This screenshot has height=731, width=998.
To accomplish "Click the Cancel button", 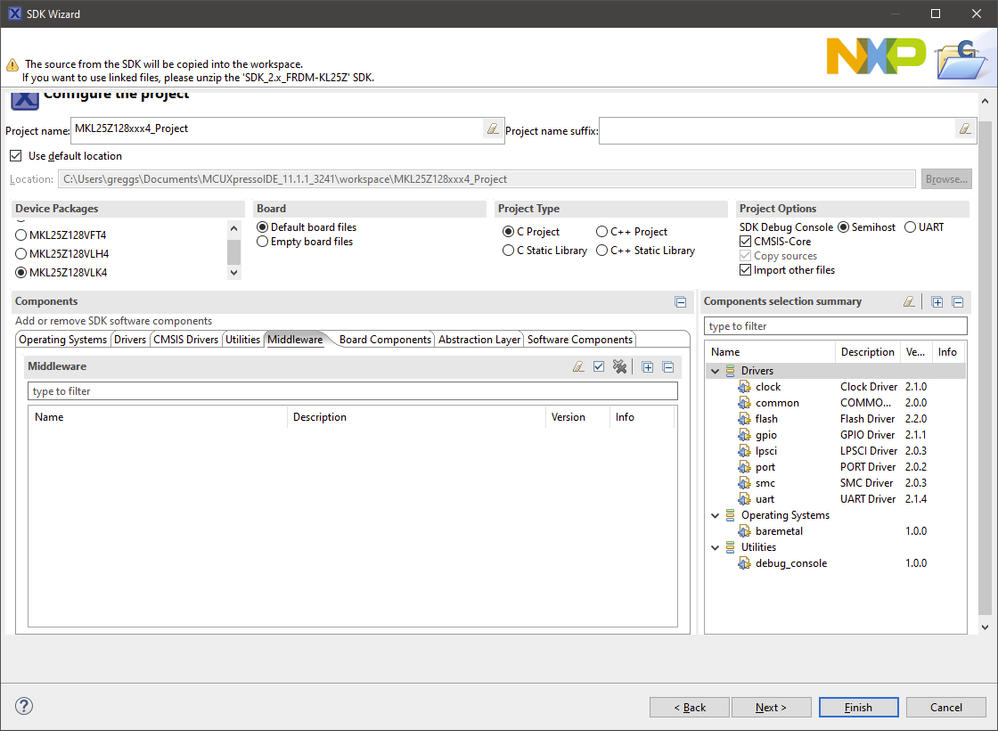I will click(x=946, y=707).
